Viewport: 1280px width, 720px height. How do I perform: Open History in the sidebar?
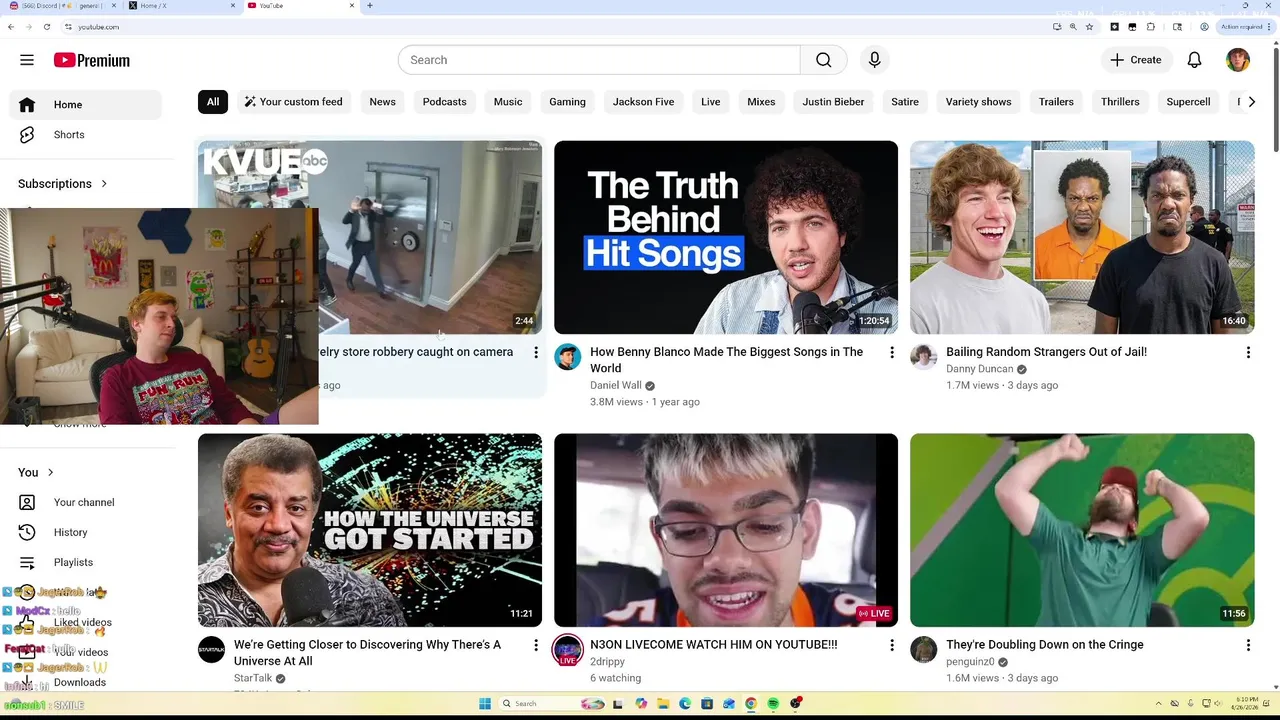(x=86, y=532)
